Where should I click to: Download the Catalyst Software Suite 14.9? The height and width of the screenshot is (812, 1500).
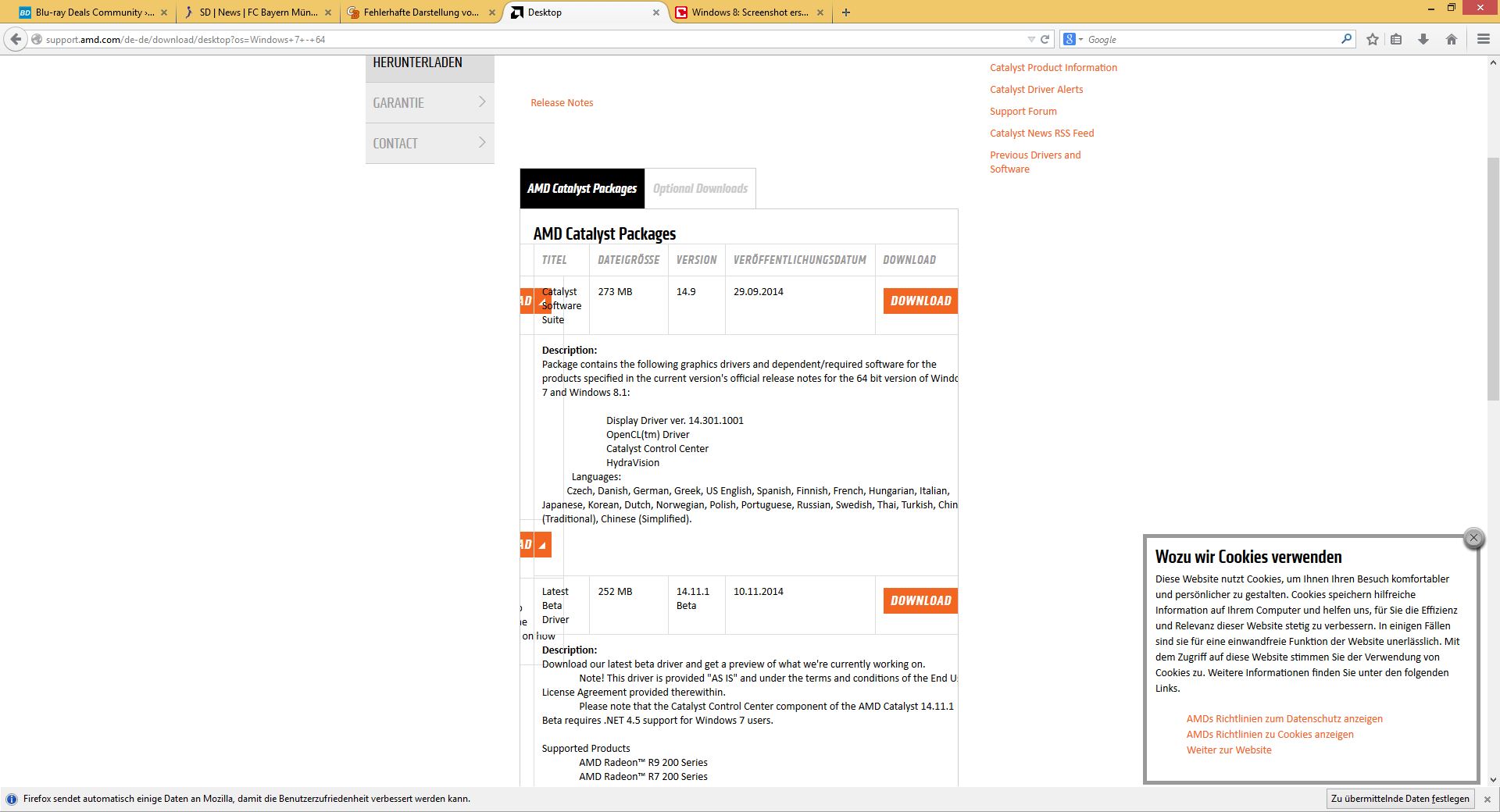point(920,301)
